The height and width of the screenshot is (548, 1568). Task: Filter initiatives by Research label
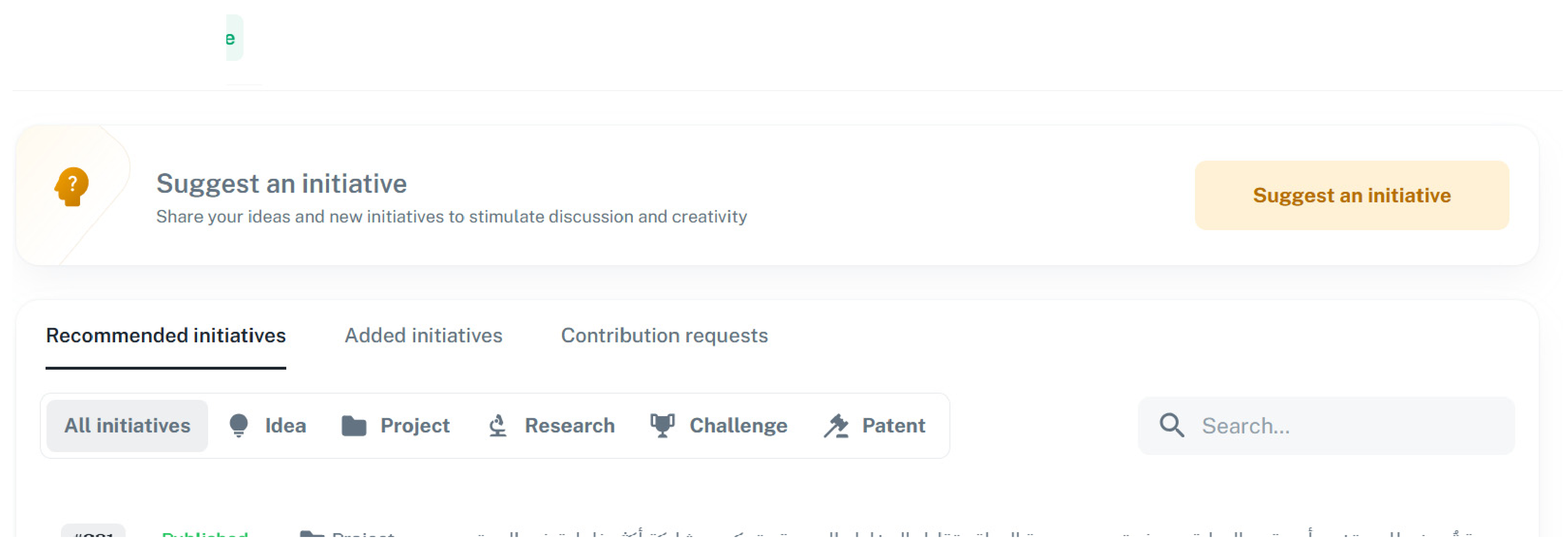pos(569,426)
